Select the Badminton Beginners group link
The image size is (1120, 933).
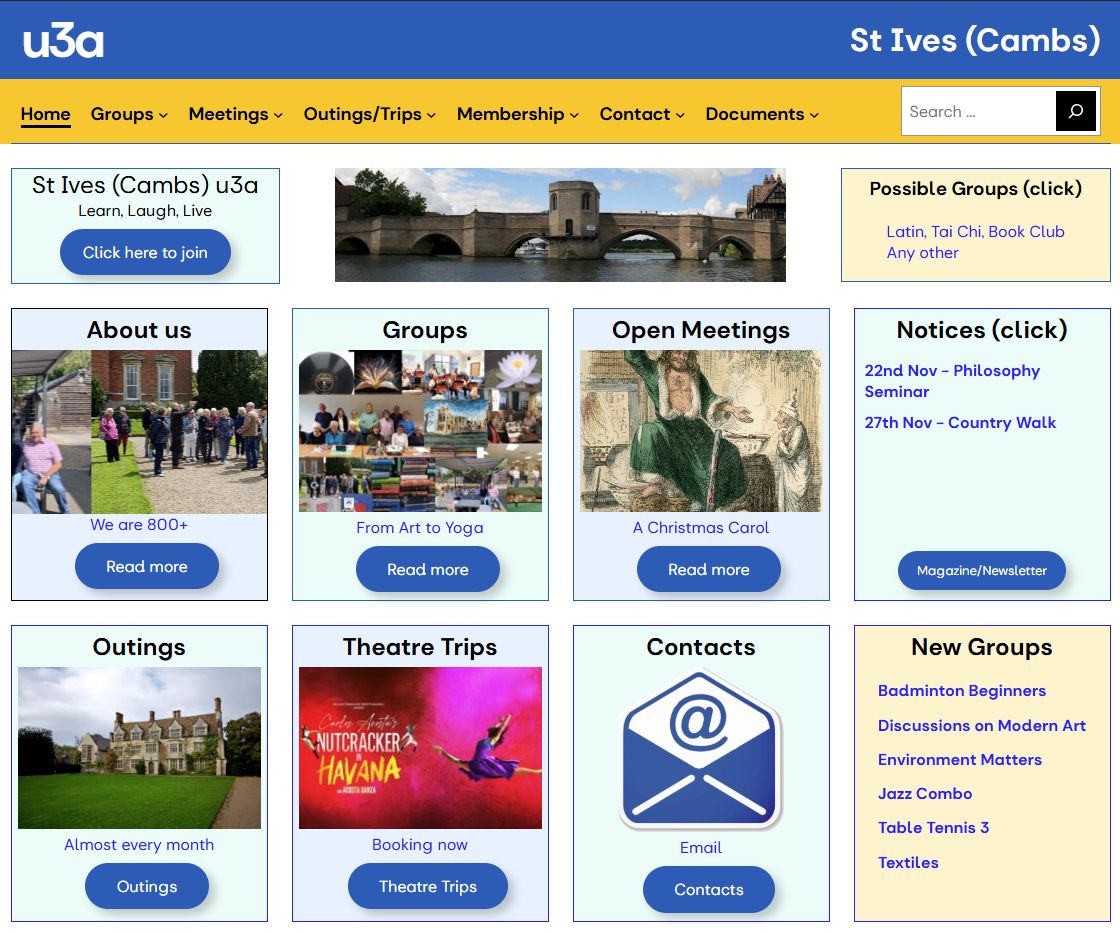point(961,691)
